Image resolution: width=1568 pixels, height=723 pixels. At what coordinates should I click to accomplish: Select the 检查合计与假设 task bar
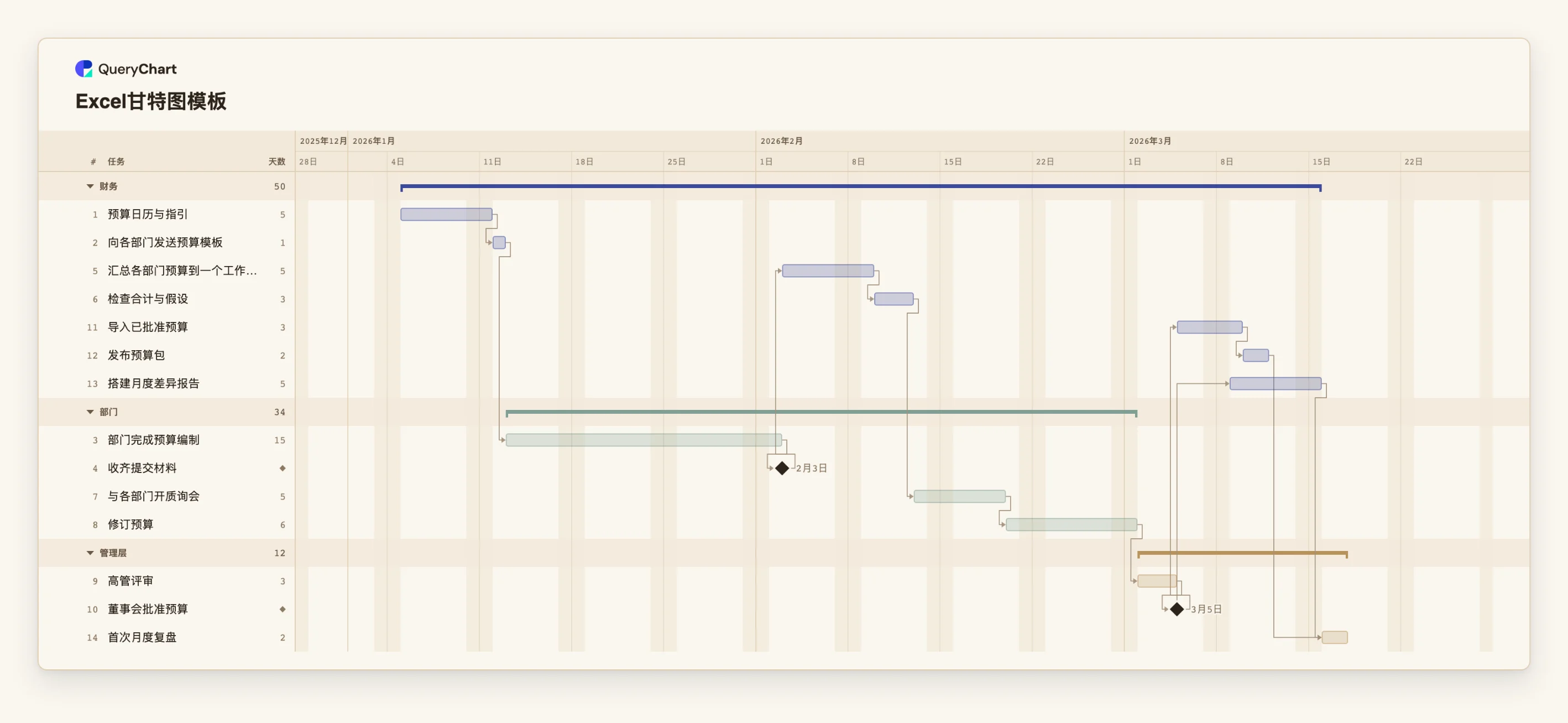(x=893, y=299)
